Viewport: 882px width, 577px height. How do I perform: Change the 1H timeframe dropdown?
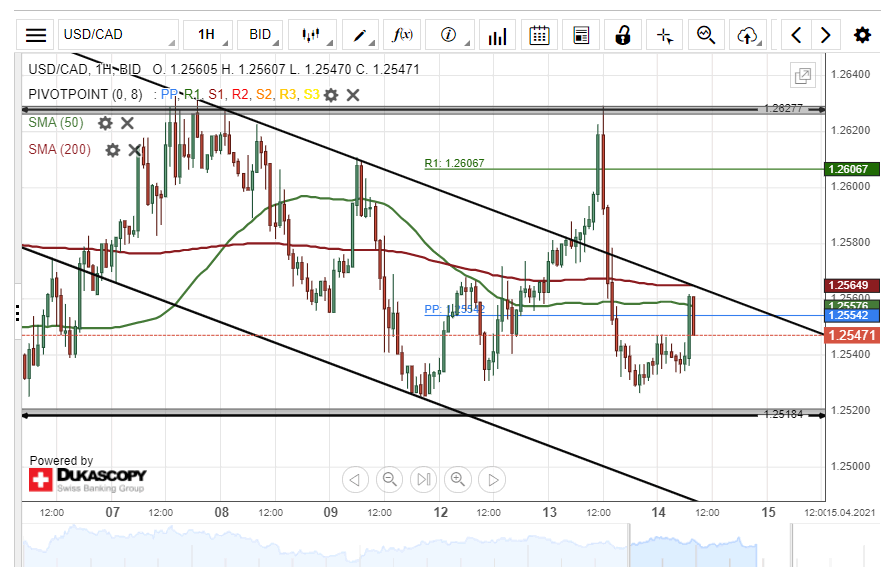(x=208, y=35)
